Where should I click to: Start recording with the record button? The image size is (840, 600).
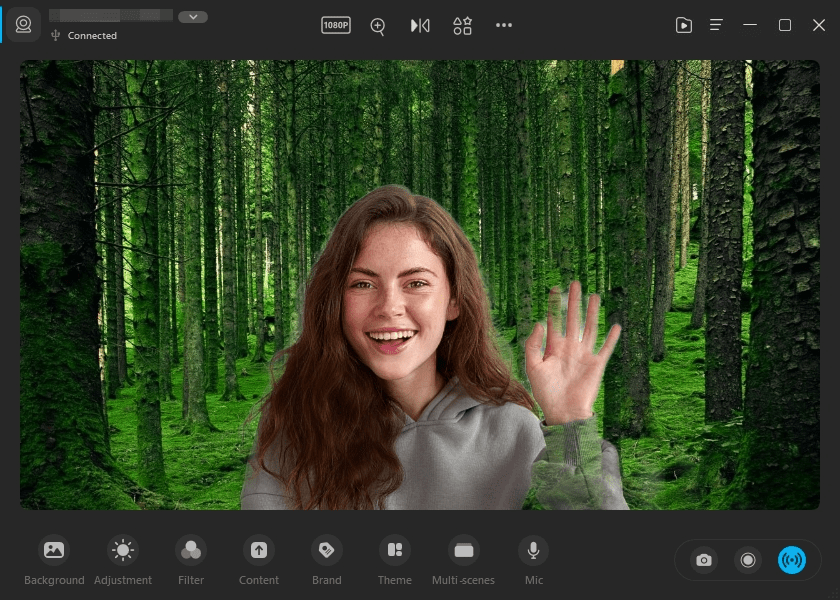pos(747,560)
